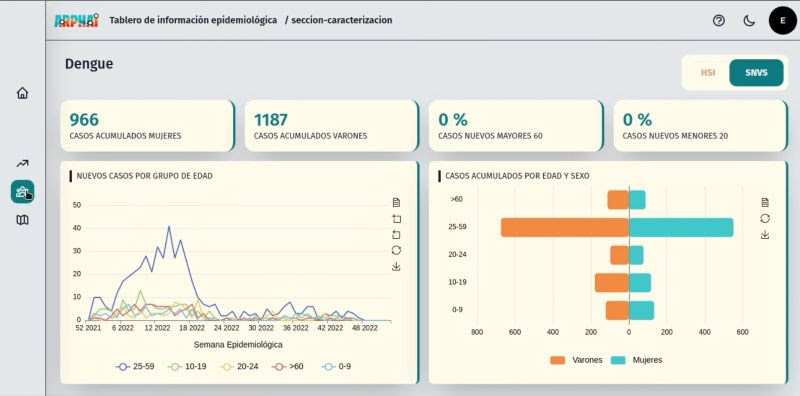Toggle the Varones legend swatch

click(558, 360)
